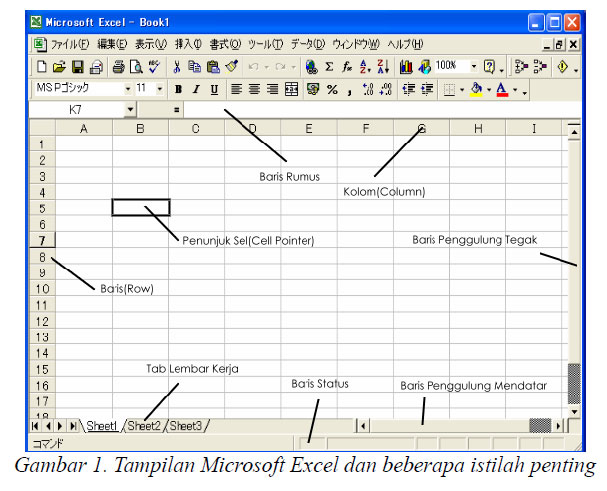
Task: Click the red Font Color A
Action: click(502, 89)
